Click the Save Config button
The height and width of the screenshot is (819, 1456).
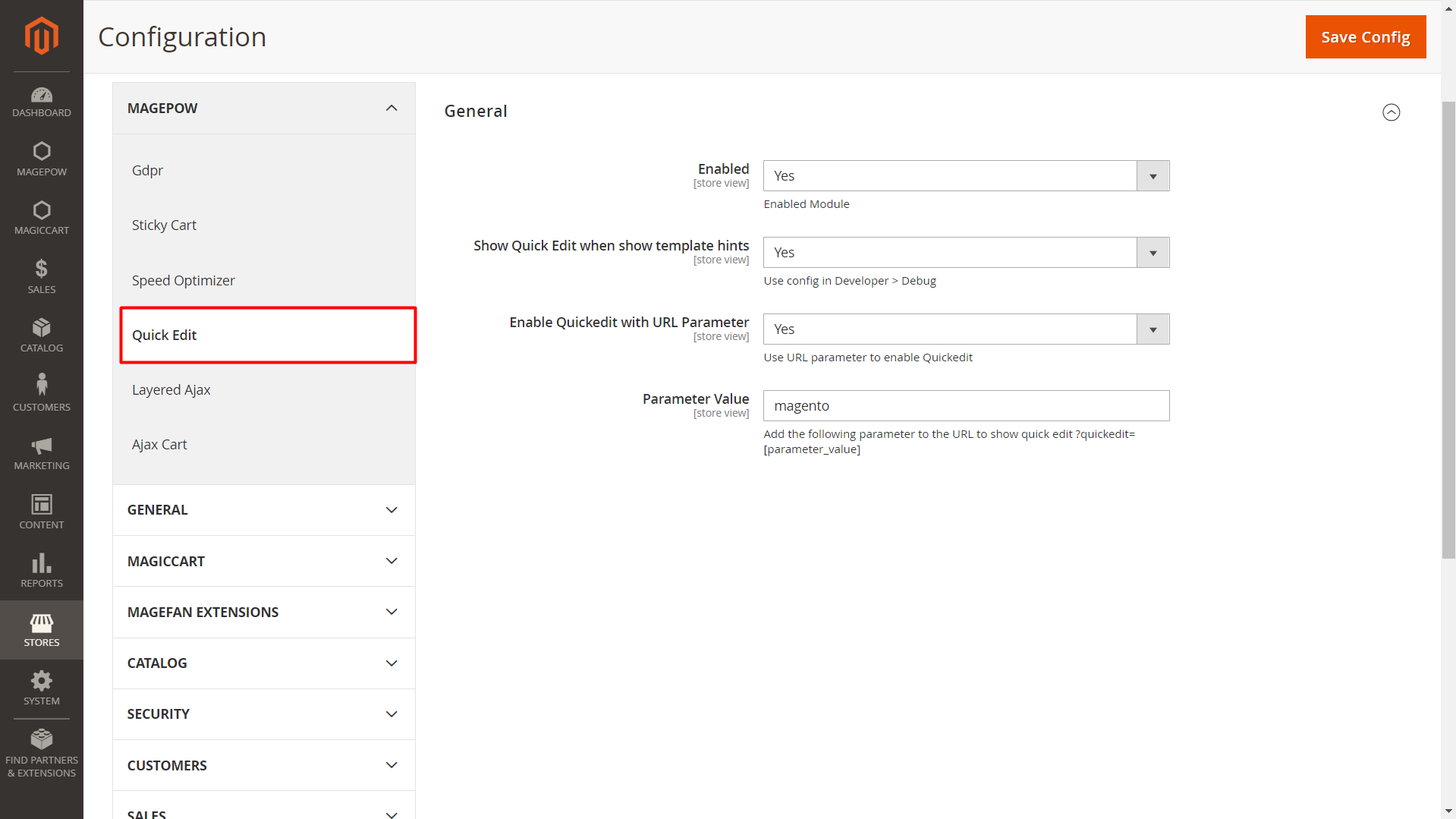pyautogui.click(x=1365, y=37)
